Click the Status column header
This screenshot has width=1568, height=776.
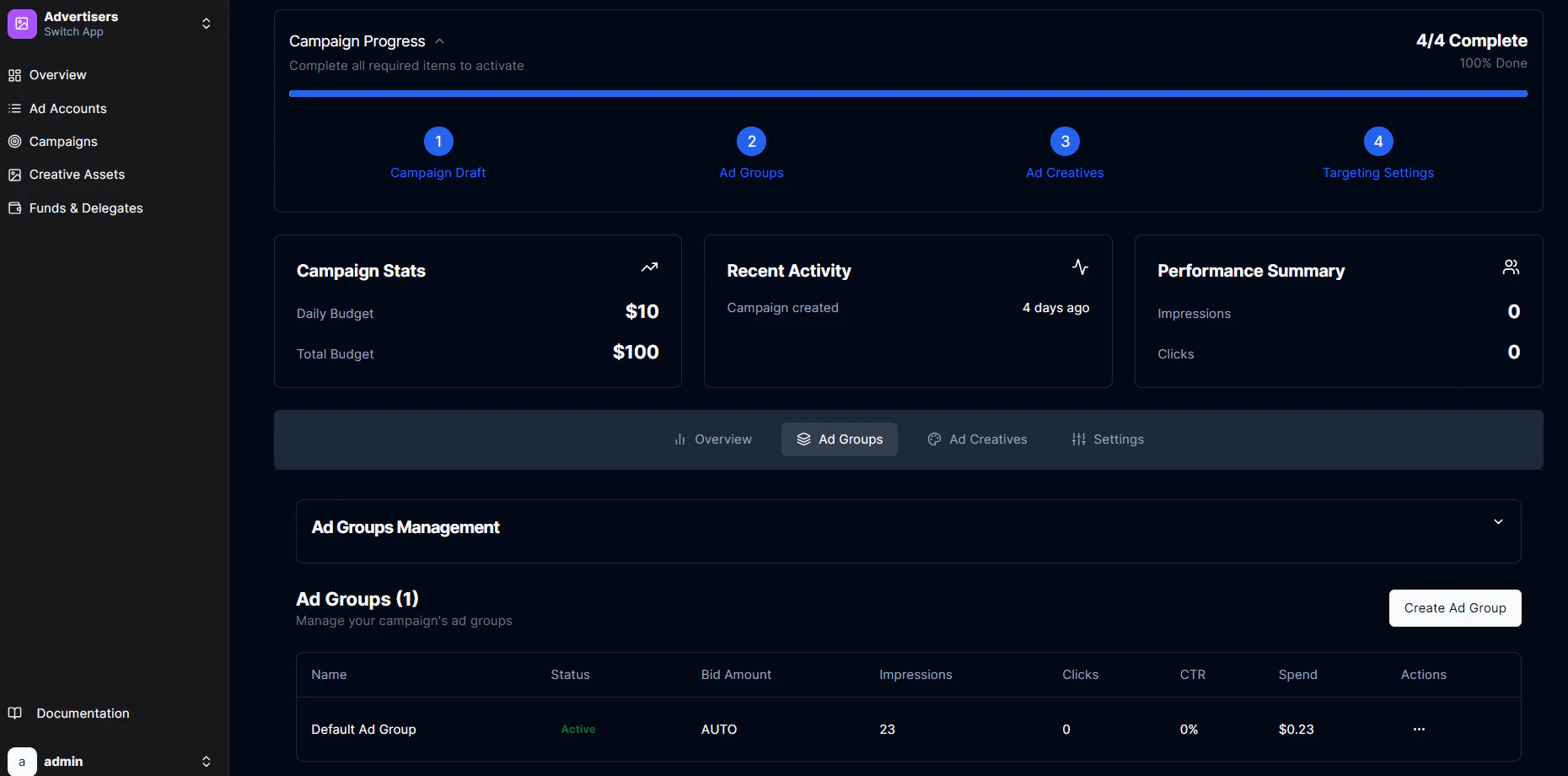point(570,675)
